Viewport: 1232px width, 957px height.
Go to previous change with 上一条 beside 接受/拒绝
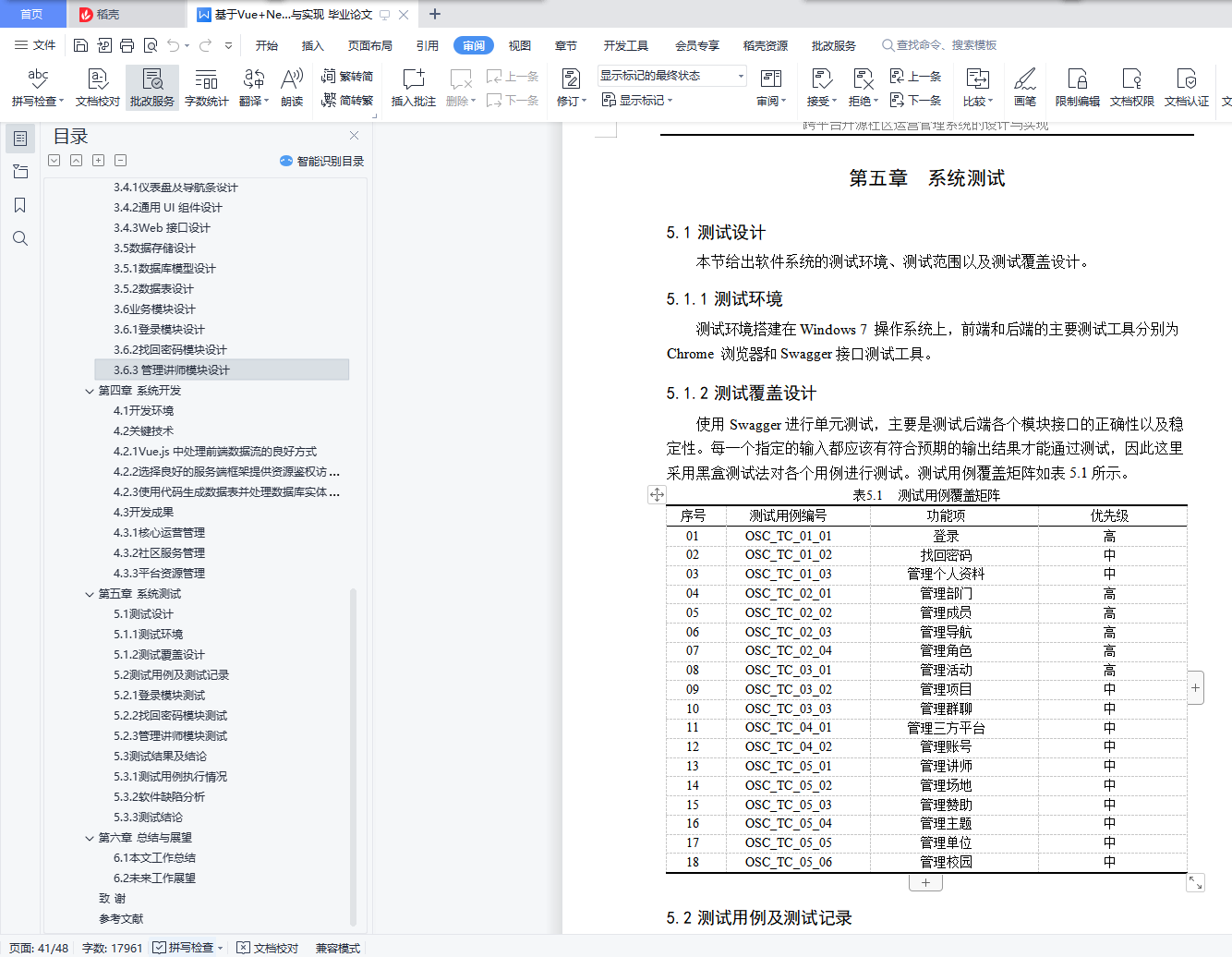coord(915,77)
